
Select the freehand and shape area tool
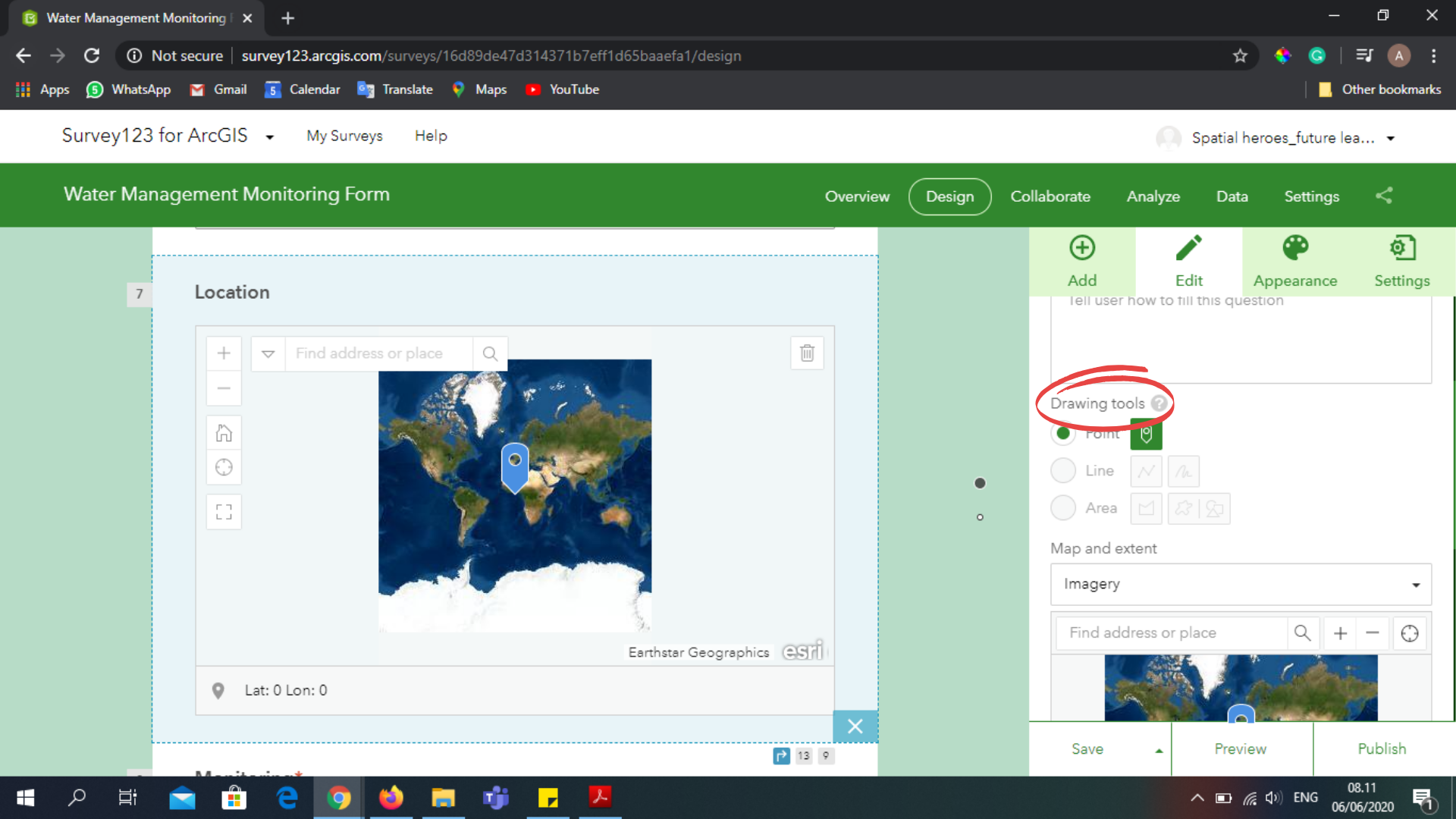point(1199,508)
